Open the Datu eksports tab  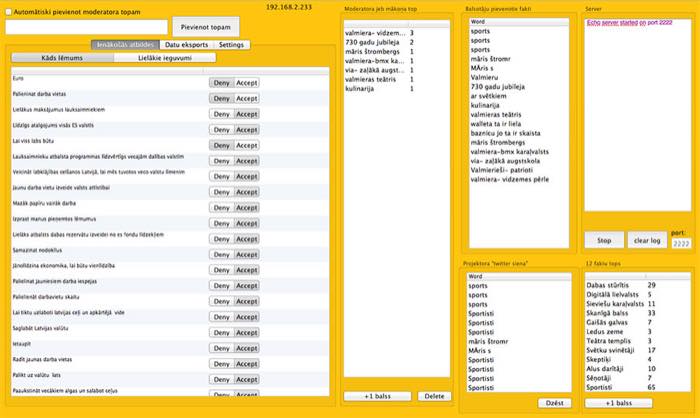[x=187, y=45]
